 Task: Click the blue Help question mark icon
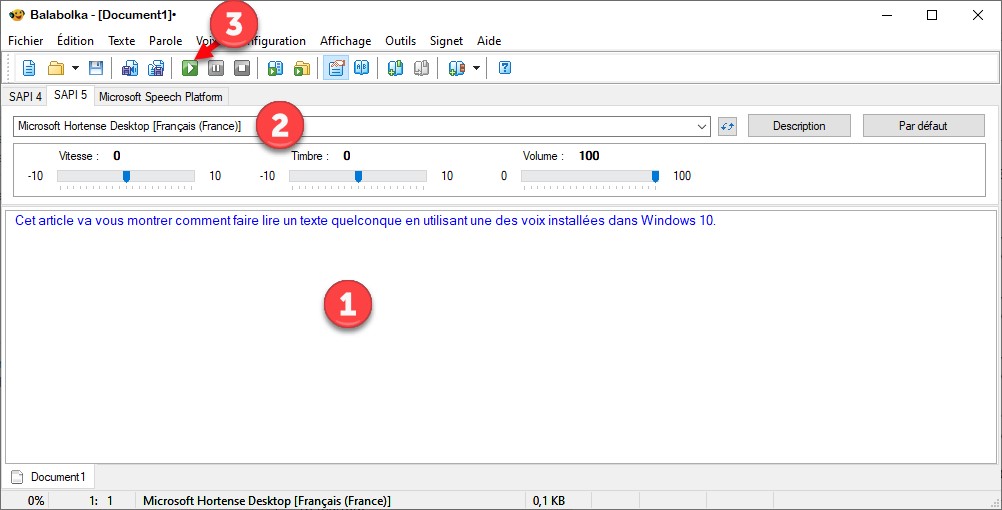tap(505, 68)
